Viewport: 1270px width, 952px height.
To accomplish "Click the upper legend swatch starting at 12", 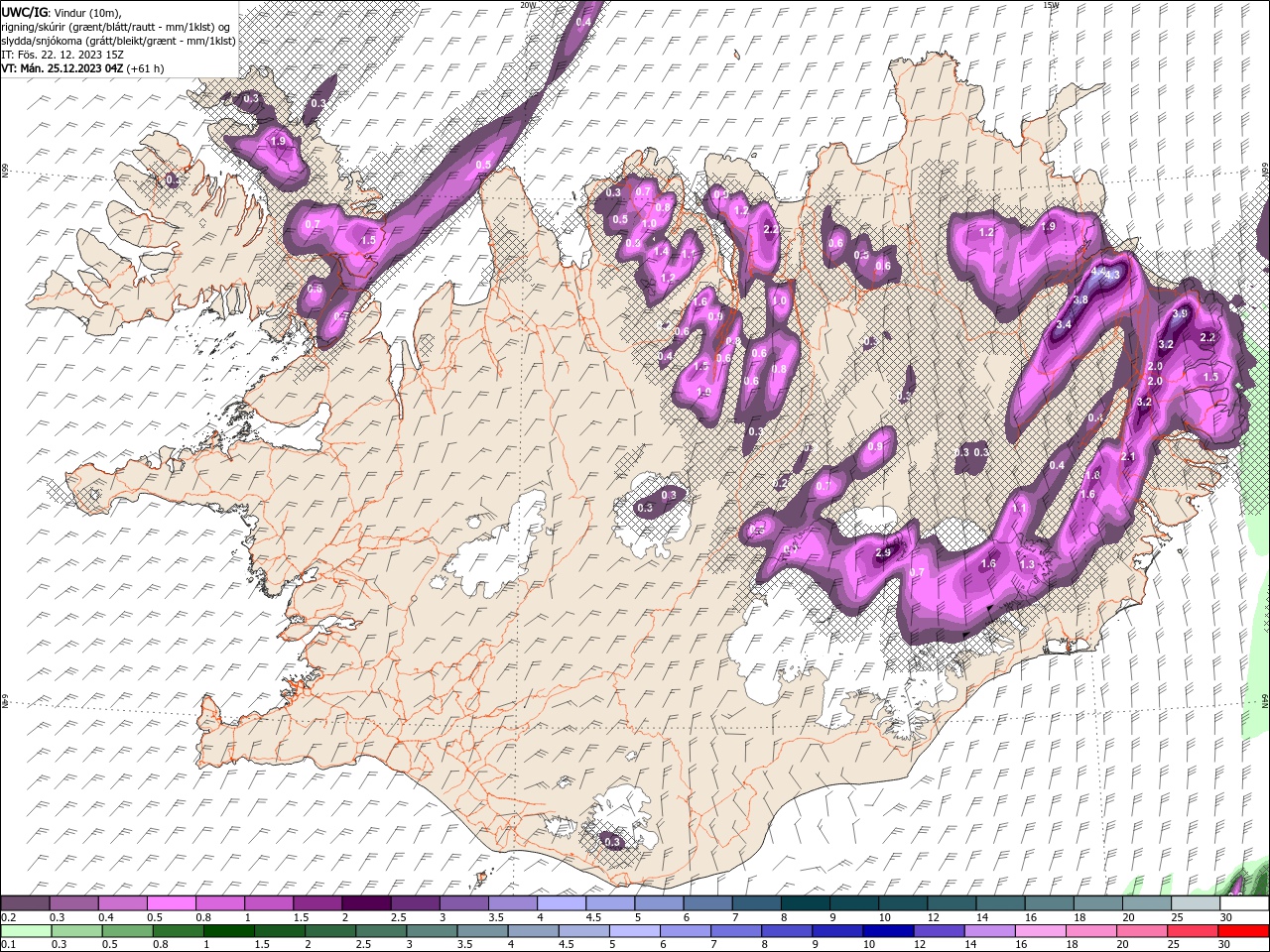I will [951, 903].
